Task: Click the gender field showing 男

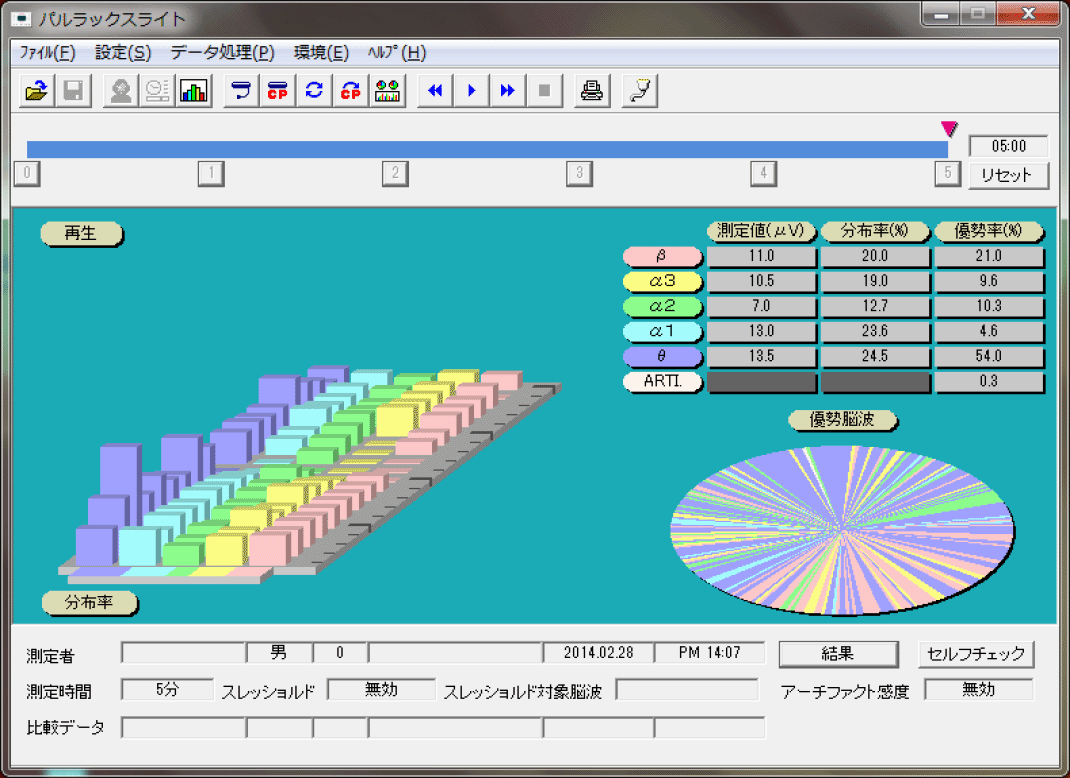Action: pos(279,653)
